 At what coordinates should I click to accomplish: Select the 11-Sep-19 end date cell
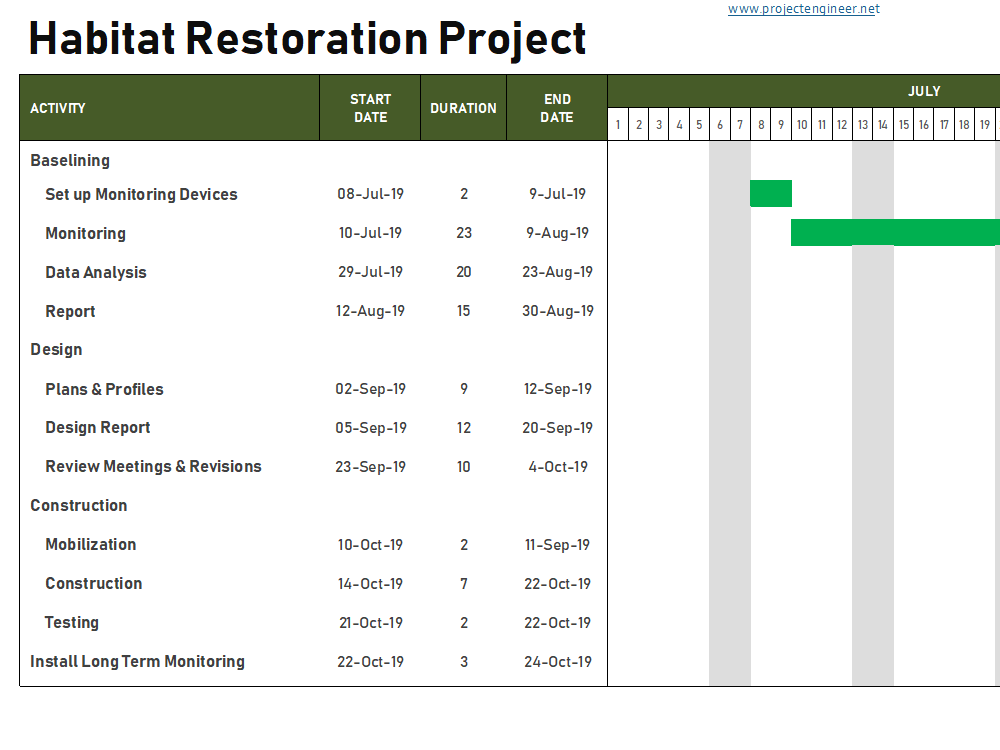pyautogui.click(x=557, y=545)
